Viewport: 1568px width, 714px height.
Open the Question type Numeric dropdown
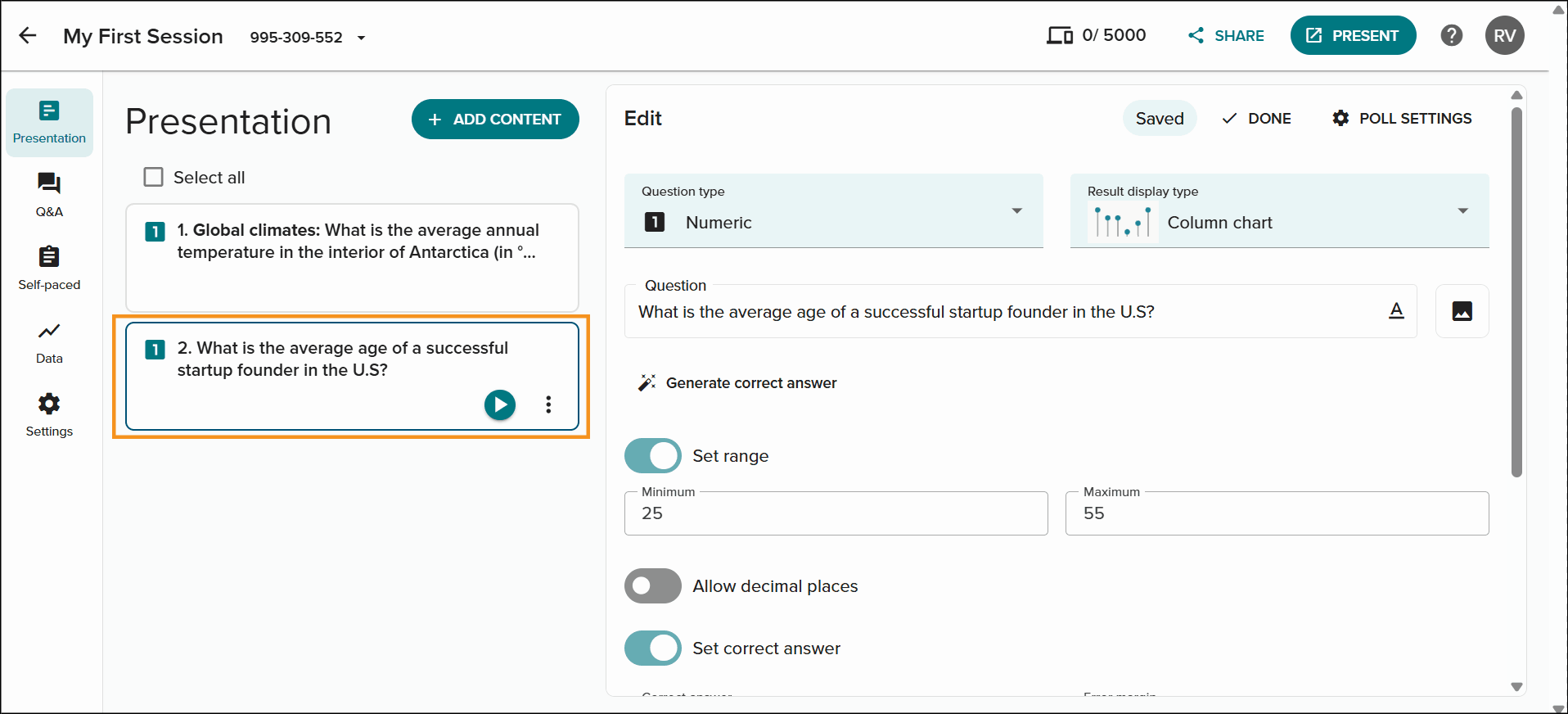click(x=833, y=210)
